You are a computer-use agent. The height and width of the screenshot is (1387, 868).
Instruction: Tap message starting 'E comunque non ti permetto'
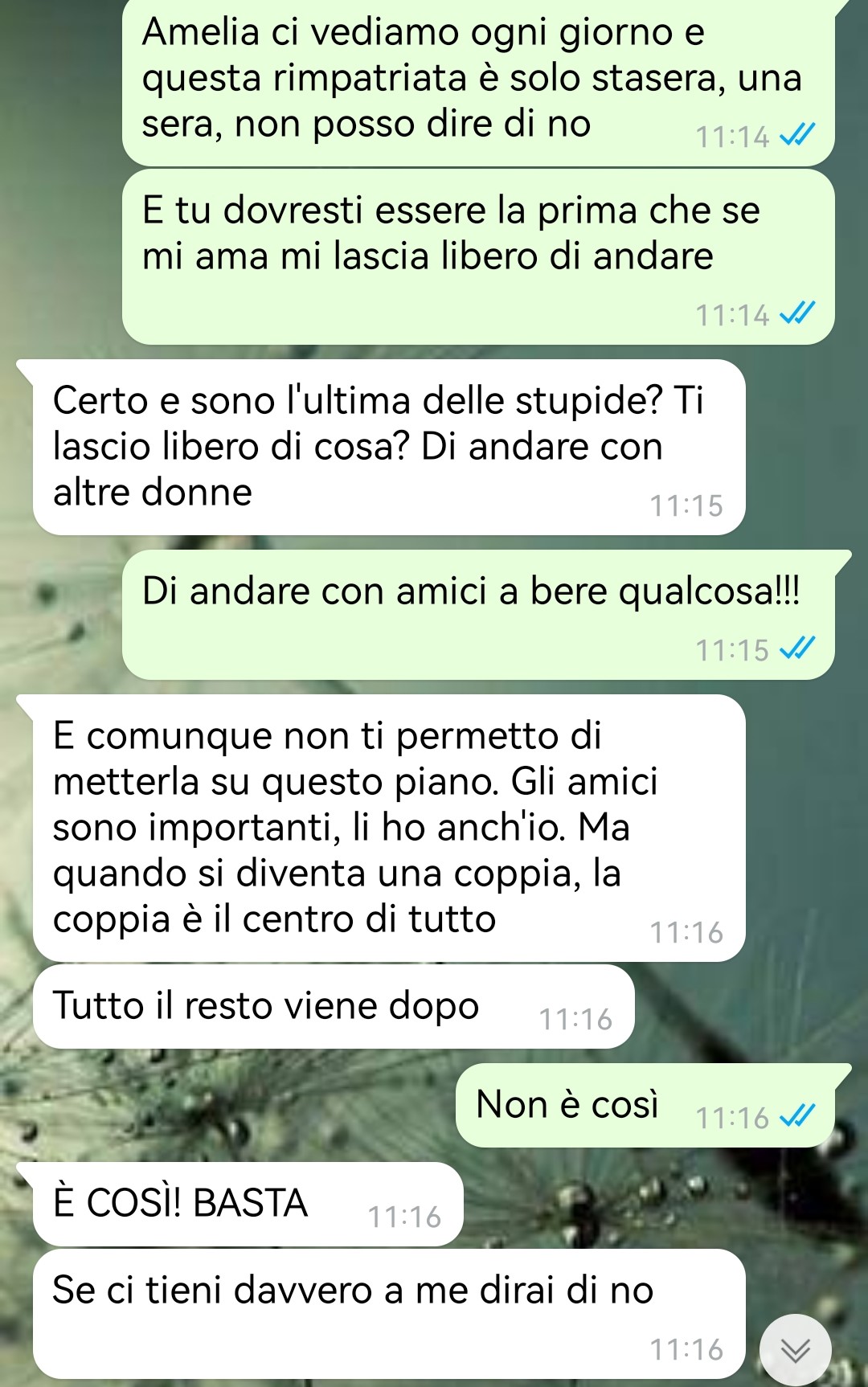[389, 829]
